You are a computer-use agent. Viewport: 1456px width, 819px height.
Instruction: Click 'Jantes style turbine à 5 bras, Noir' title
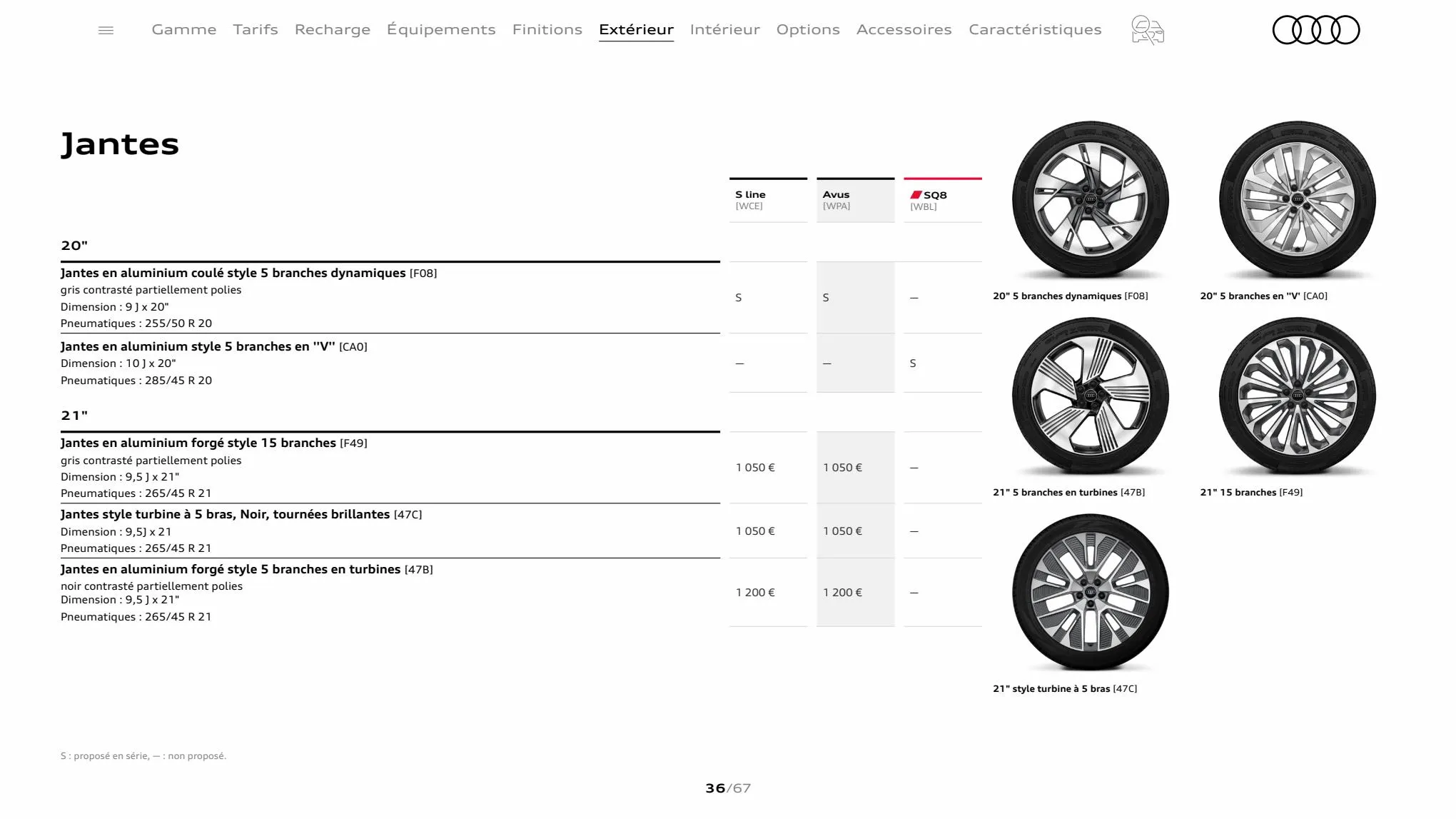point(241,514)
